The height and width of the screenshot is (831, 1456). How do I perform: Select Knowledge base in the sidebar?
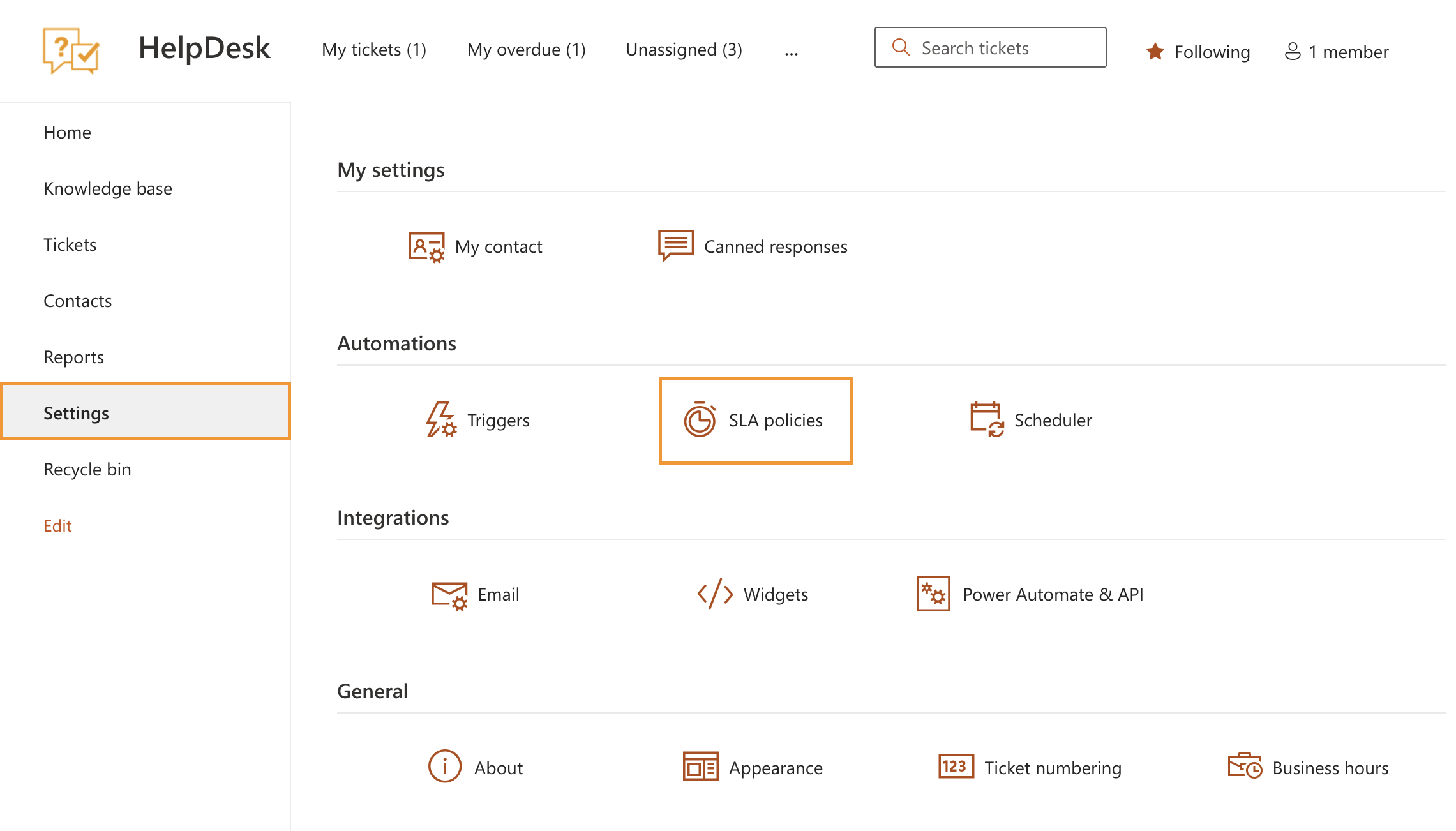click(107, 188)
